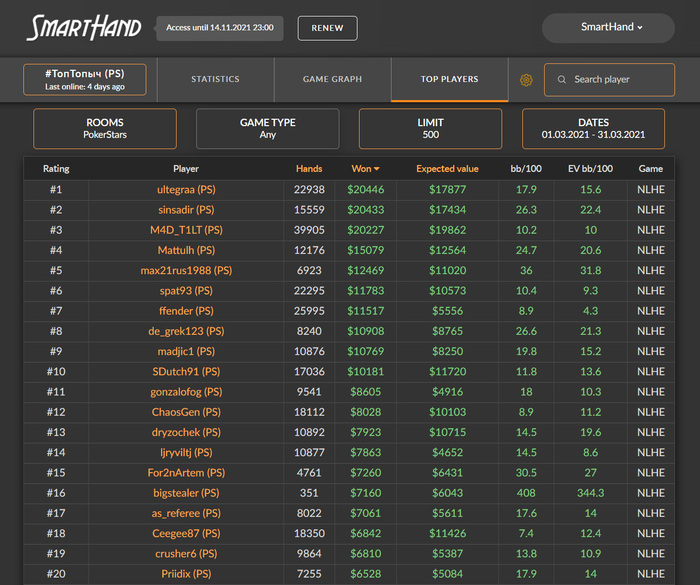Image resolution: width=700 pixels, height=585 pixels.
Task: Click rating #1 cell
Action: coord(56,190)
